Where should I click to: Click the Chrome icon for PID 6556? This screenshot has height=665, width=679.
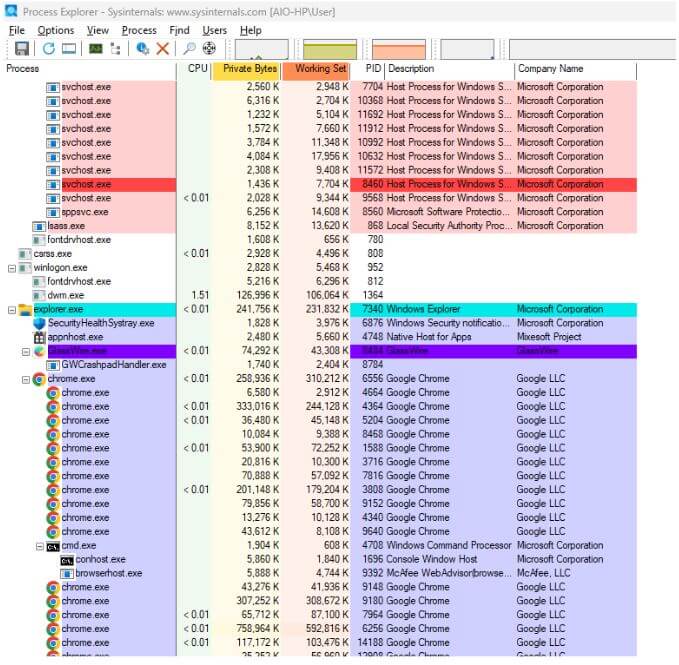click(39, 379)
